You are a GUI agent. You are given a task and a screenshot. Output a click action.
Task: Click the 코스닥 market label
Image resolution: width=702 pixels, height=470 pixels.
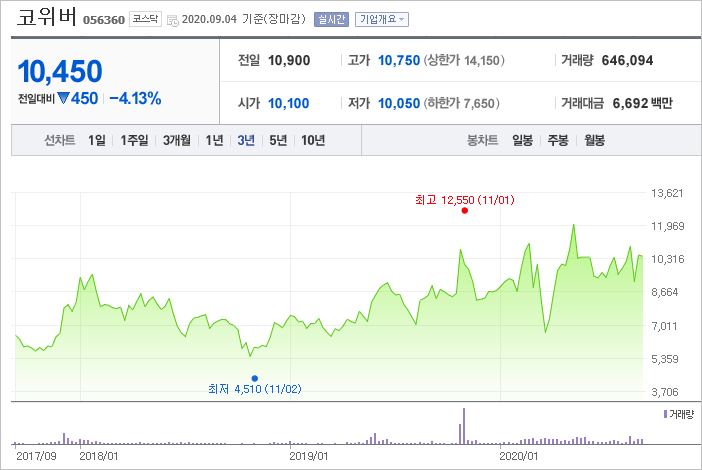[x=146, y=19]
